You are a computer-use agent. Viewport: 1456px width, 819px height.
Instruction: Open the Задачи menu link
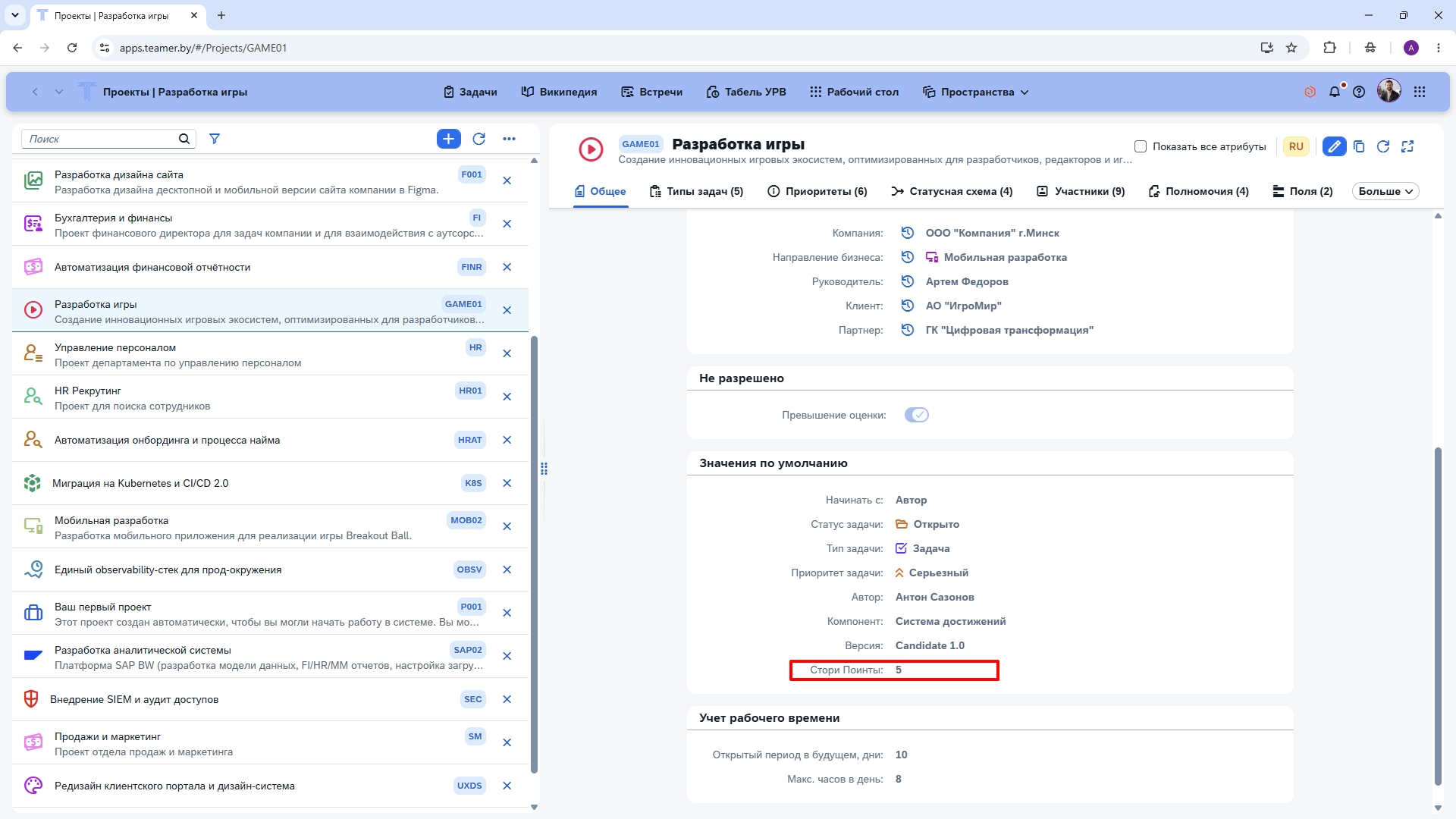(470, 92)
